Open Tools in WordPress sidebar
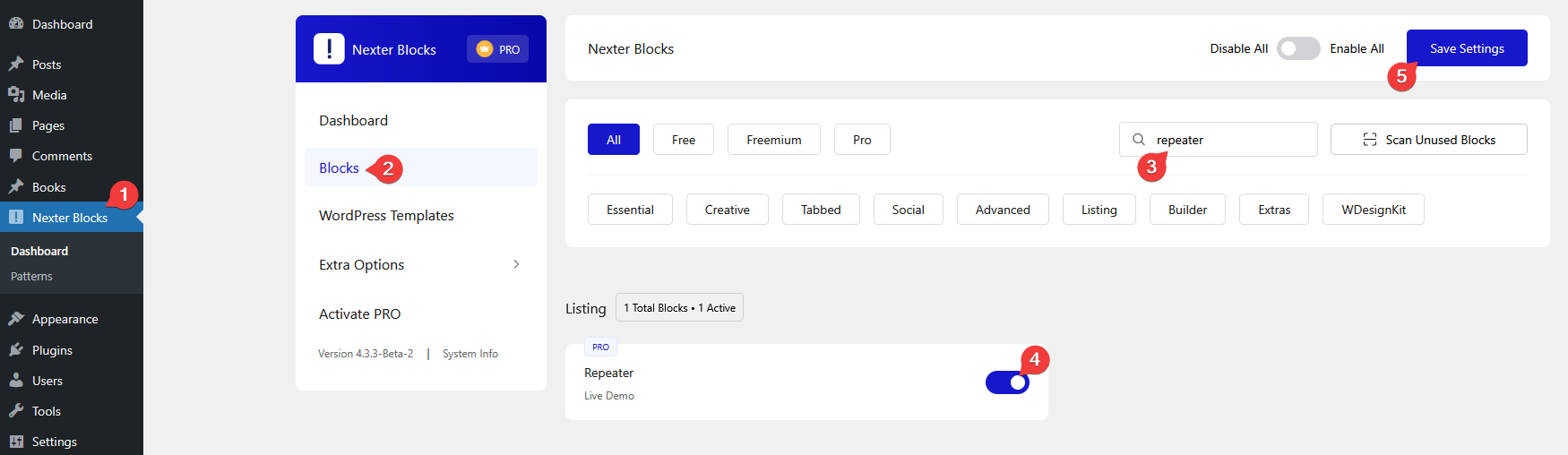Viewport: 1568px width, 455px height. pos(72,410)
